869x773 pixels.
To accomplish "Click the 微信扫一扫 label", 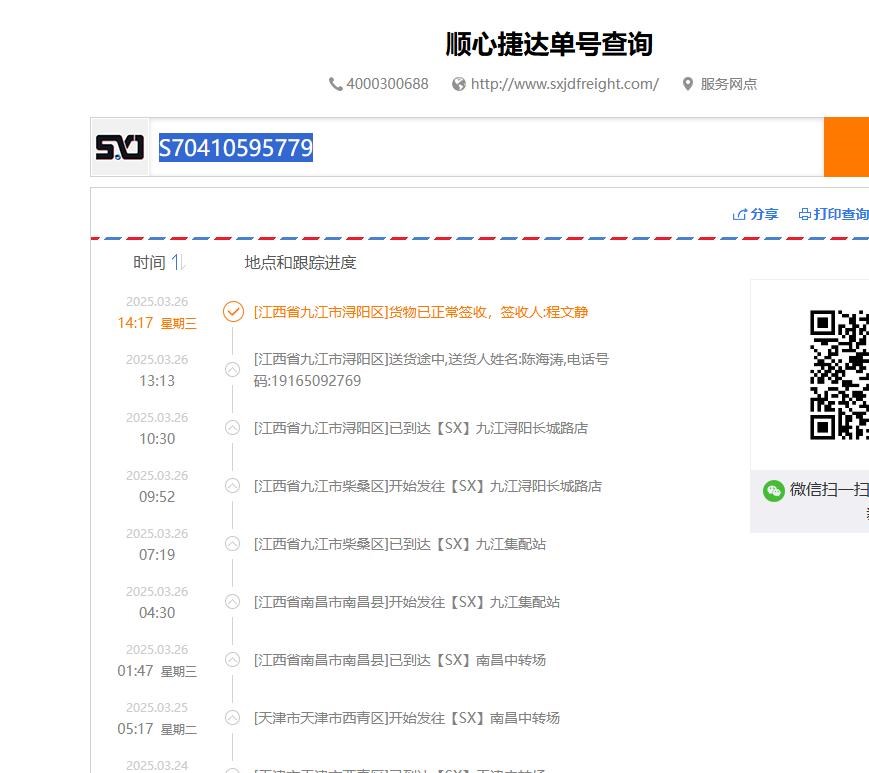I will point(829,490).
